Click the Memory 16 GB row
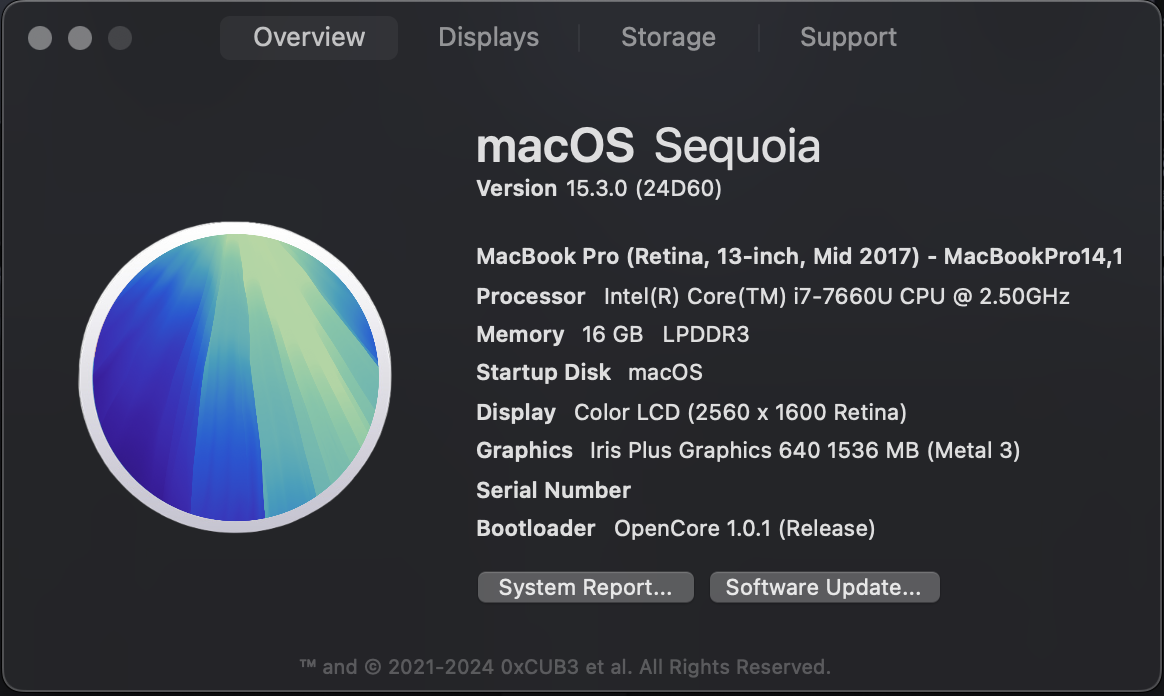Image resolution: width=1164 pixels, height=696 pixels. pos(612,335)
